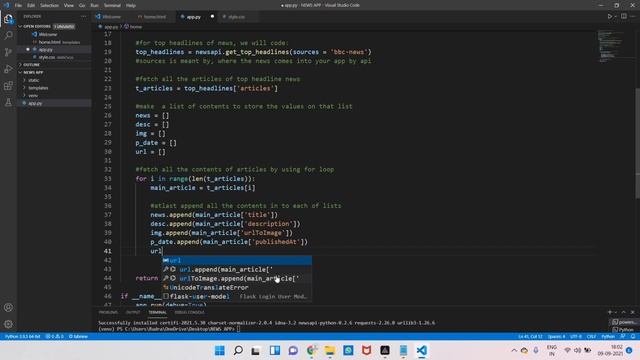The width and height of the screenshot is (640, 360).
Task: Choose flask-user-model autocomplete suggestion
Action: [x=237, y=296]
